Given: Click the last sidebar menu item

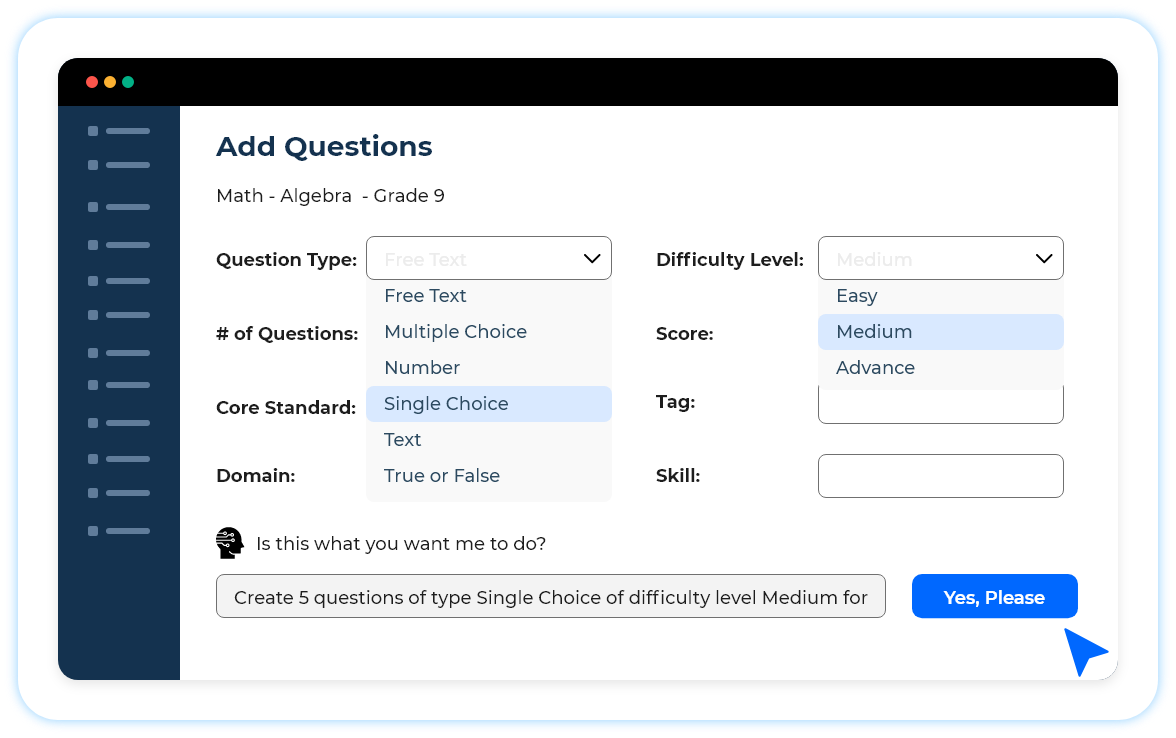Looking at the screenshot, I should 119,531.
